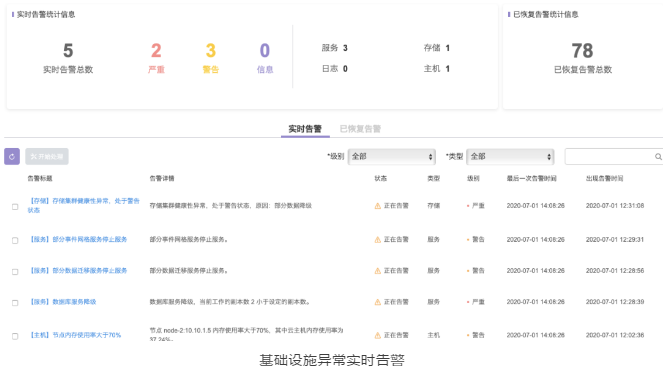
Task: Open alert link 【服务】部分事件网格服务停止服务
Action: coord(77,240)
